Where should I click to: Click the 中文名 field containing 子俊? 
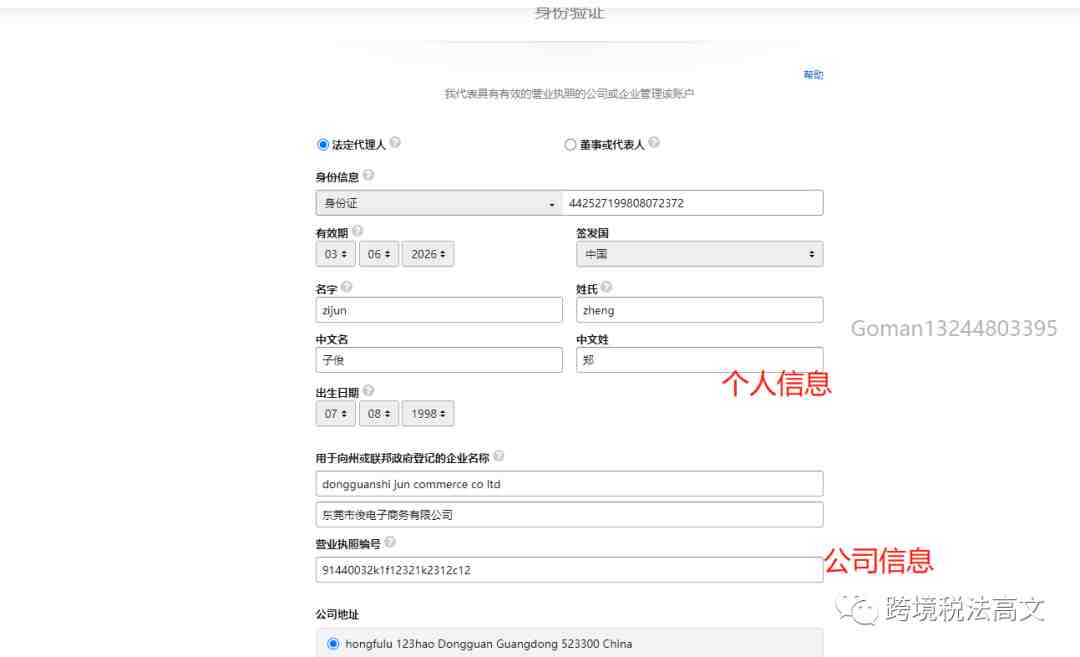439,360
